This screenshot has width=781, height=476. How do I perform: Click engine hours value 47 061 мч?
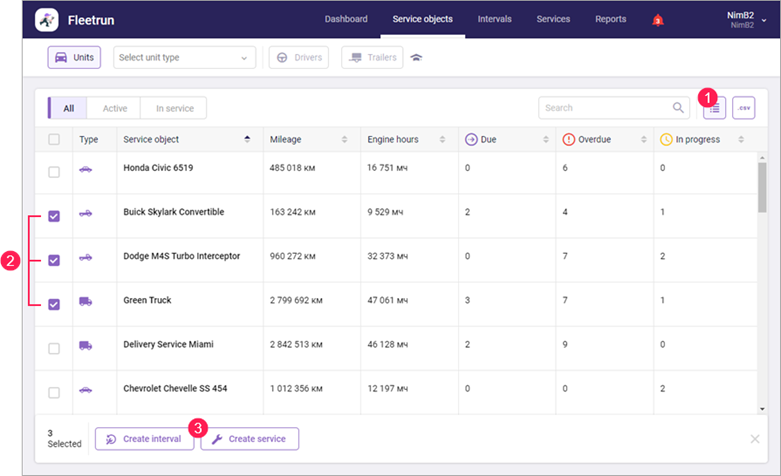pos(387,300)
